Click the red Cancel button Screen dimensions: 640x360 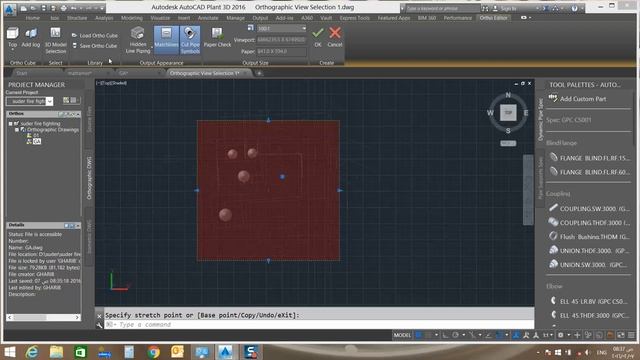(x=335, y=37)
